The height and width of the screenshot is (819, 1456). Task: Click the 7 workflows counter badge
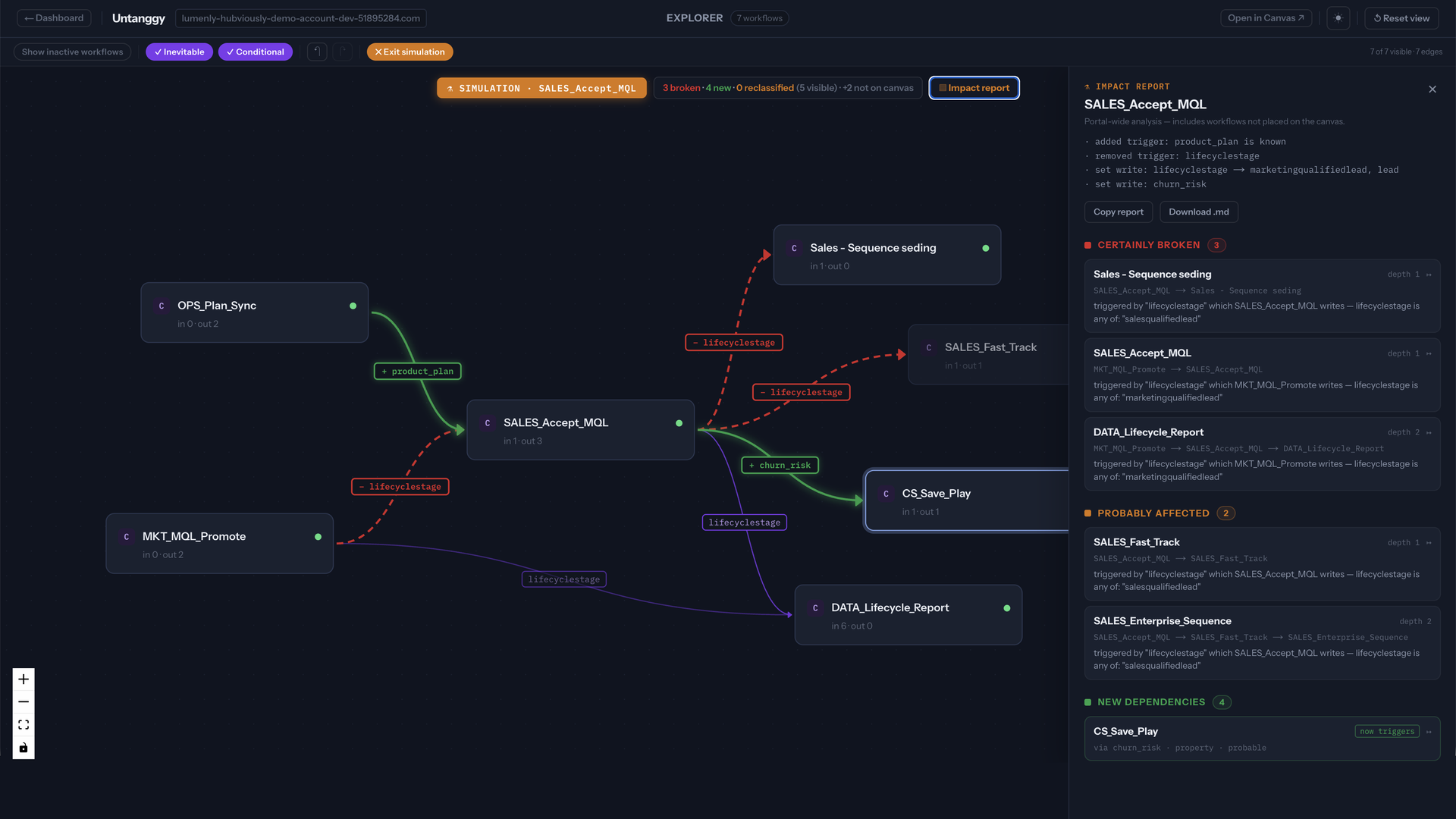pos(760,18)
